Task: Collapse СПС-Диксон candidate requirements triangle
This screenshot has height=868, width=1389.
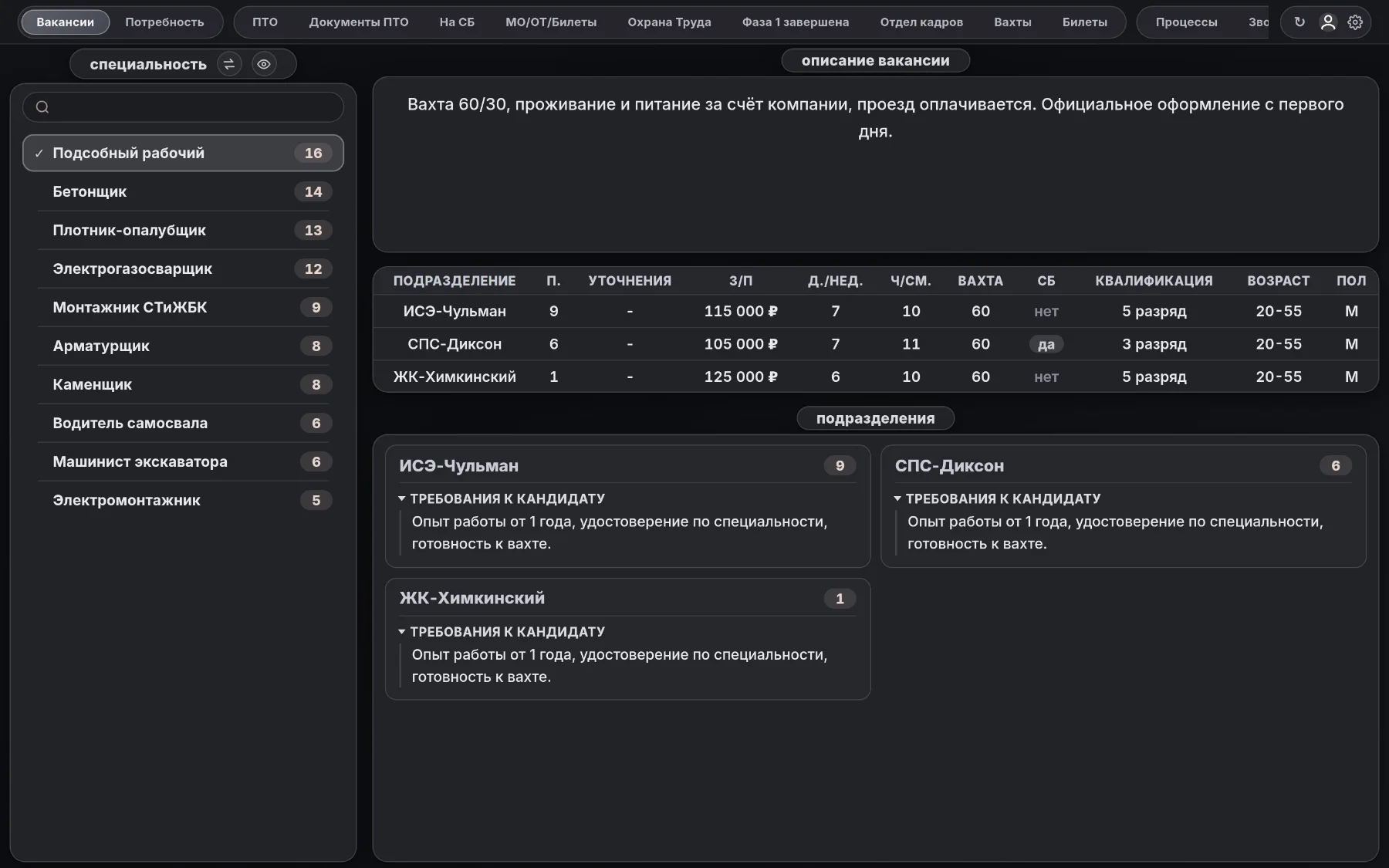Action: coord(897,498)
